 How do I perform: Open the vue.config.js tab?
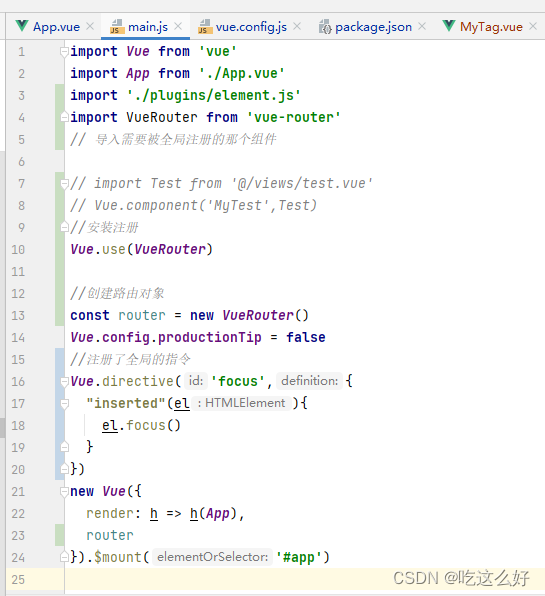[251, 27]
